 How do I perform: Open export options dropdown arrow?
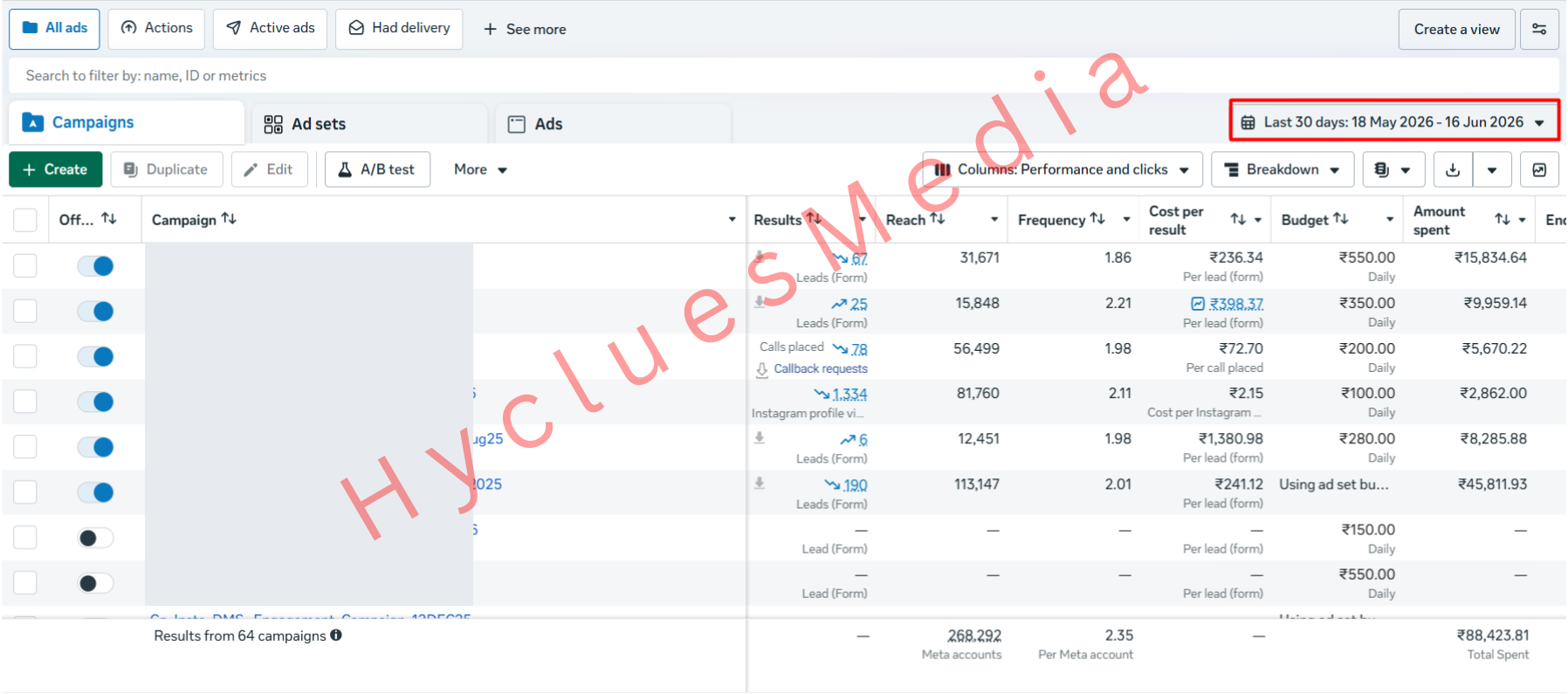point(1492,169)
